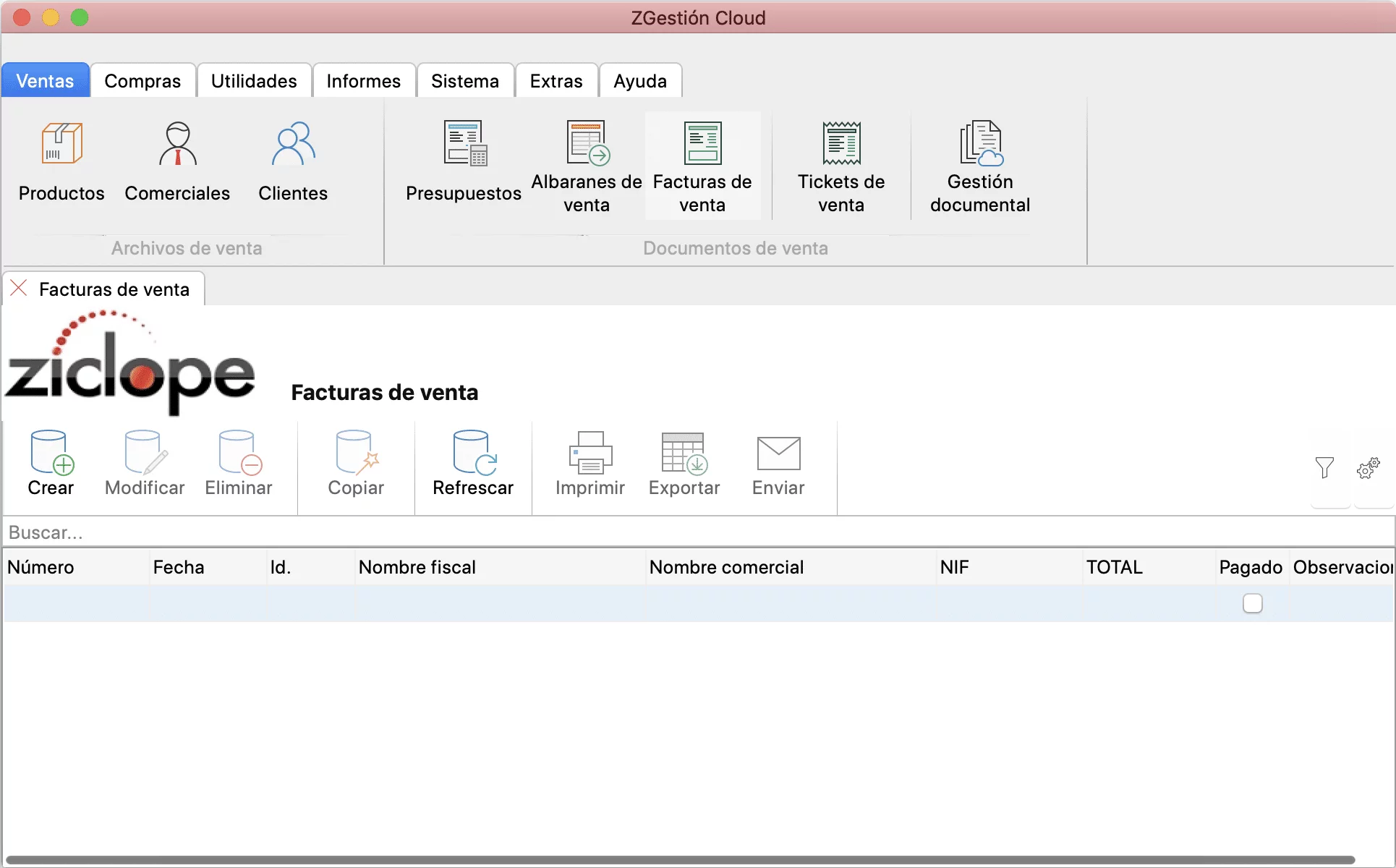Open the gears settings icon

[1369, 468]
